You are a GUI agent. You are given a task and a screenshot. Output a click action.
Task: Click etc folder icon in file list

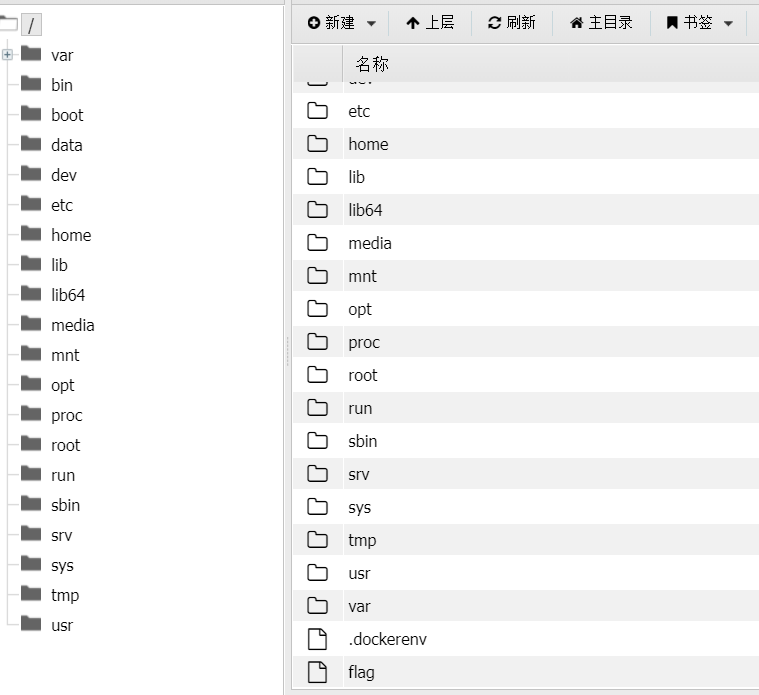pyautogui.click(x=318, y=111)
